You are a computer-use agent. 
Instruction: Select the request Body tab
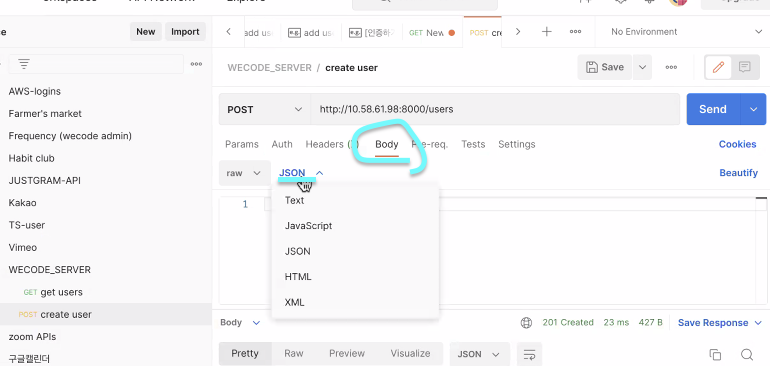pos(386,144)
